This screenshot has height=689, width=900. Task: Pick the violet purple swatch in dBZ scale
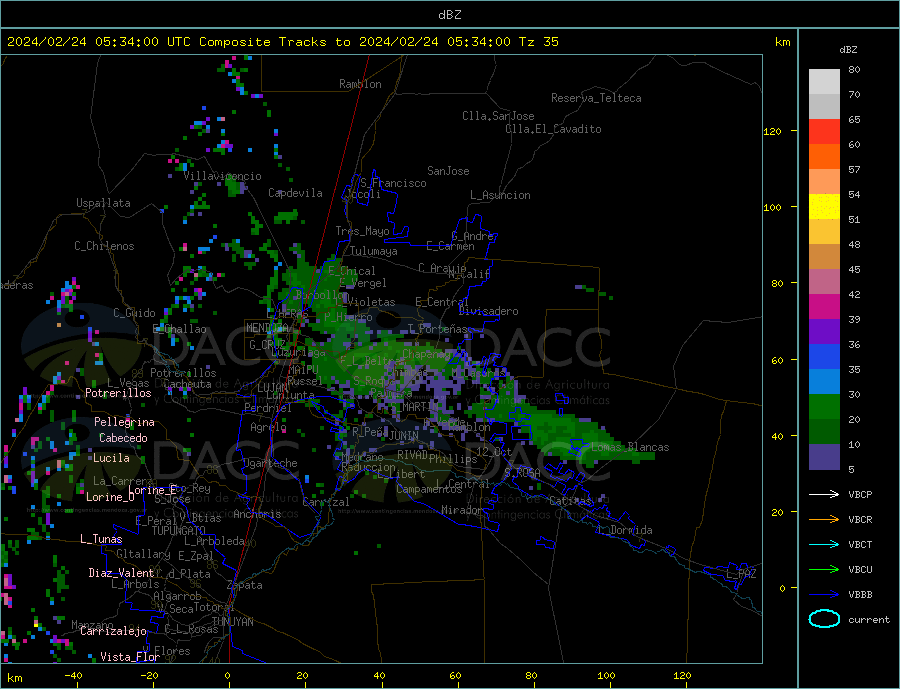click(x=824, y=332)
